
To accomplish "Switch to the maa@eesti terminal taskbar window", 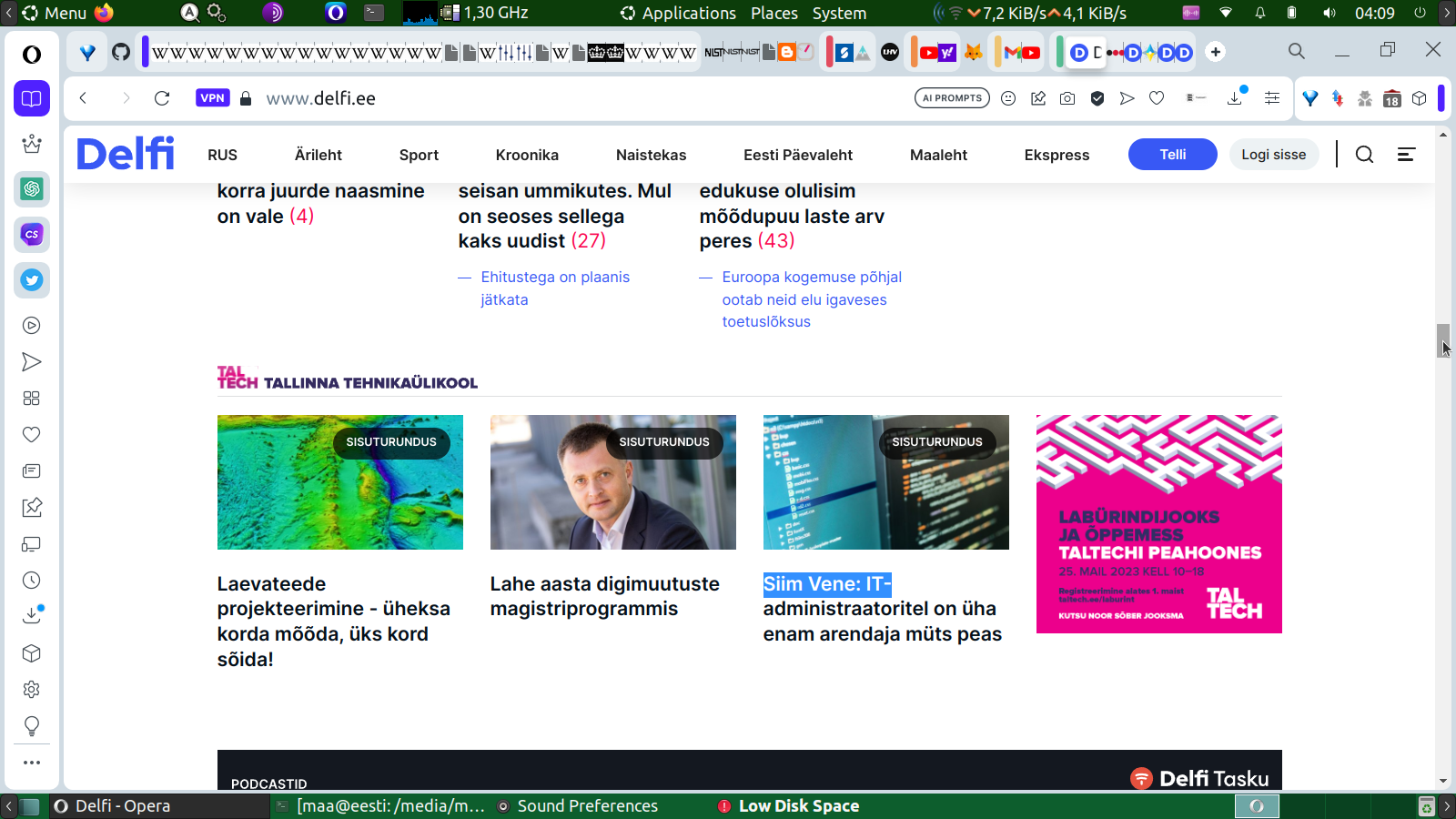I will (380, 806).
